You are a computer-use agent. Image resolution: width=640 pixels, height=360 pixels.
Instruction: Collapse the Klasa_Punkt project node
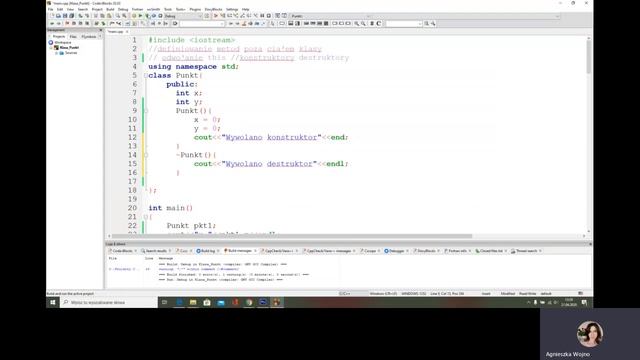pyautogui.click(x=51, y=48)
